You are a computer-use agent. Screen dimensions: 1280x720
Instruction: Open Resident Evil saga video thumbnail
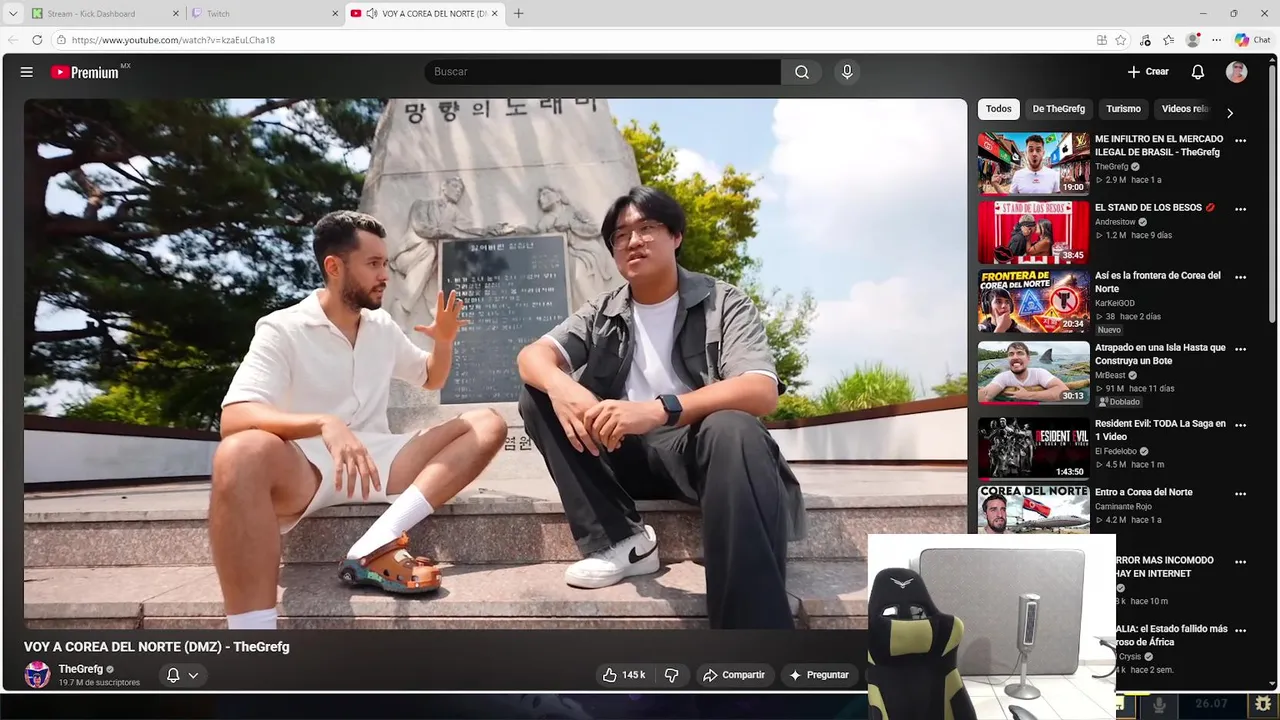coord(1033,448)
